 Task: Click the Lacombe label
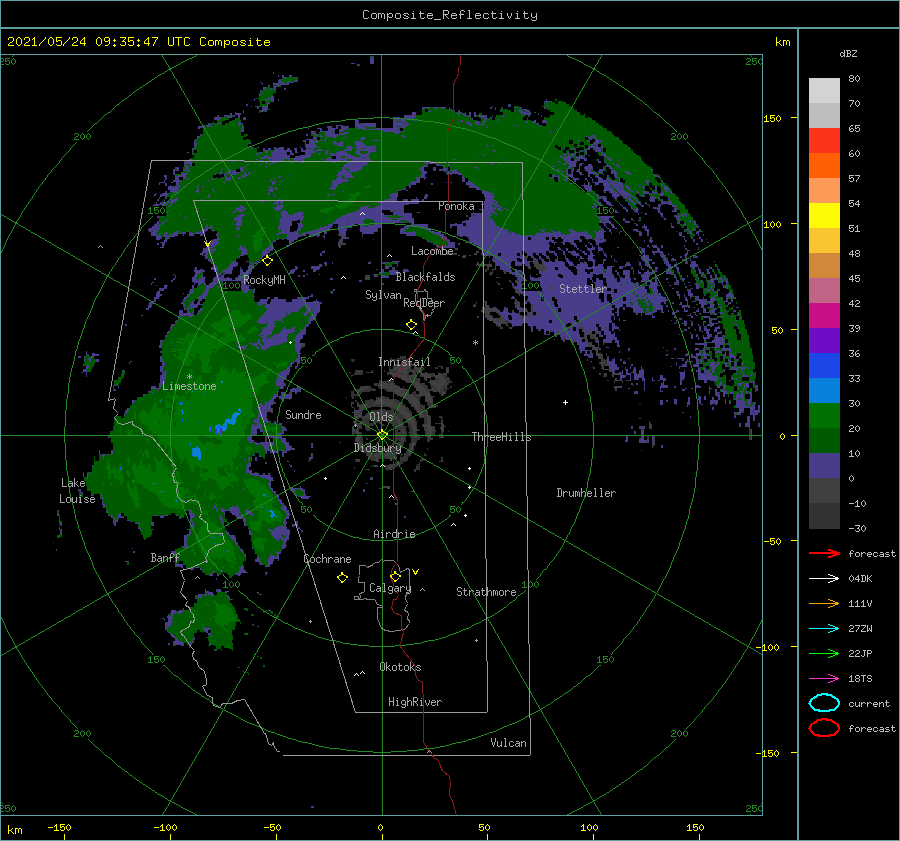432,251
